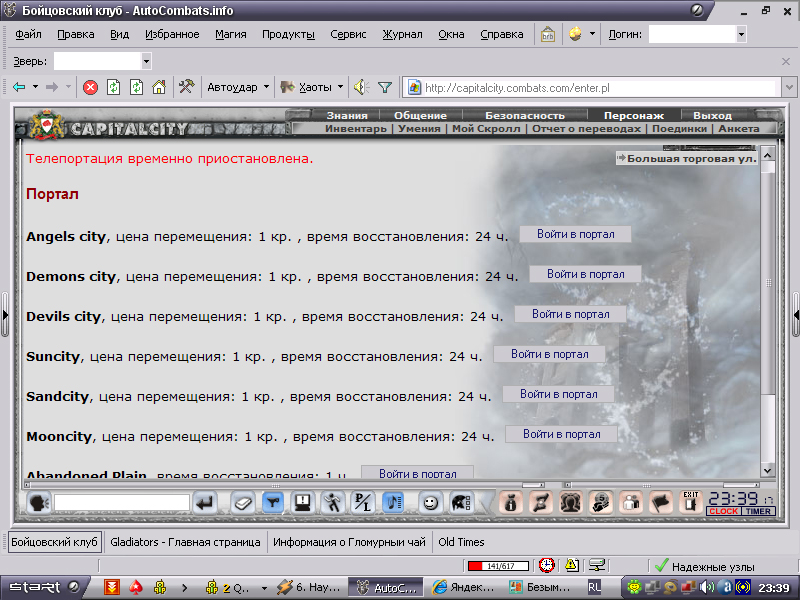
Task: Expand the Зверь combo box arrow
Action: [x=146, y=61]
